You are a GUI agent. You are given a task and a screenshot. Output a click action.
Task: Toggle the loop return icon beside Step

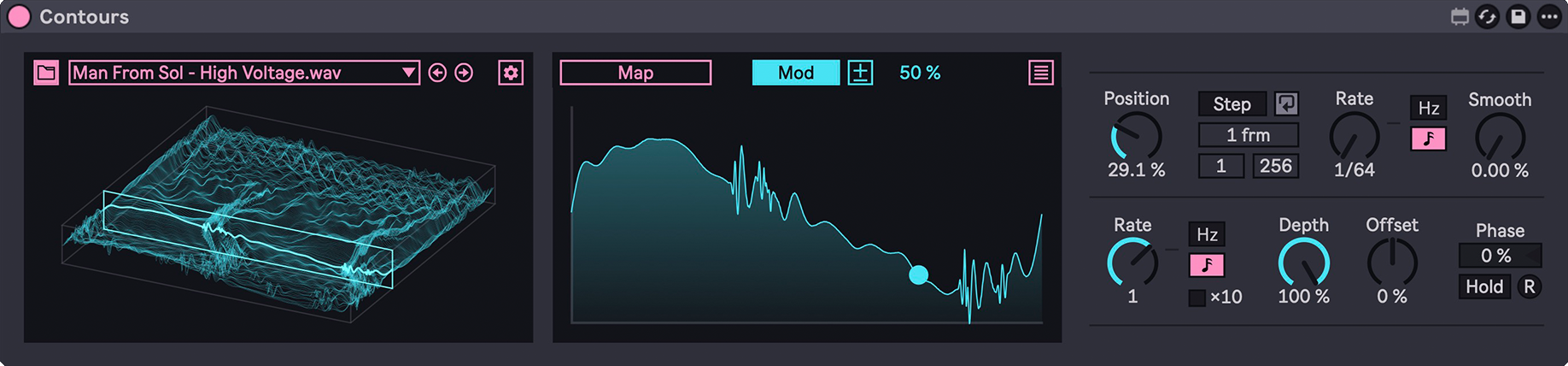(x=1286, y=104)
